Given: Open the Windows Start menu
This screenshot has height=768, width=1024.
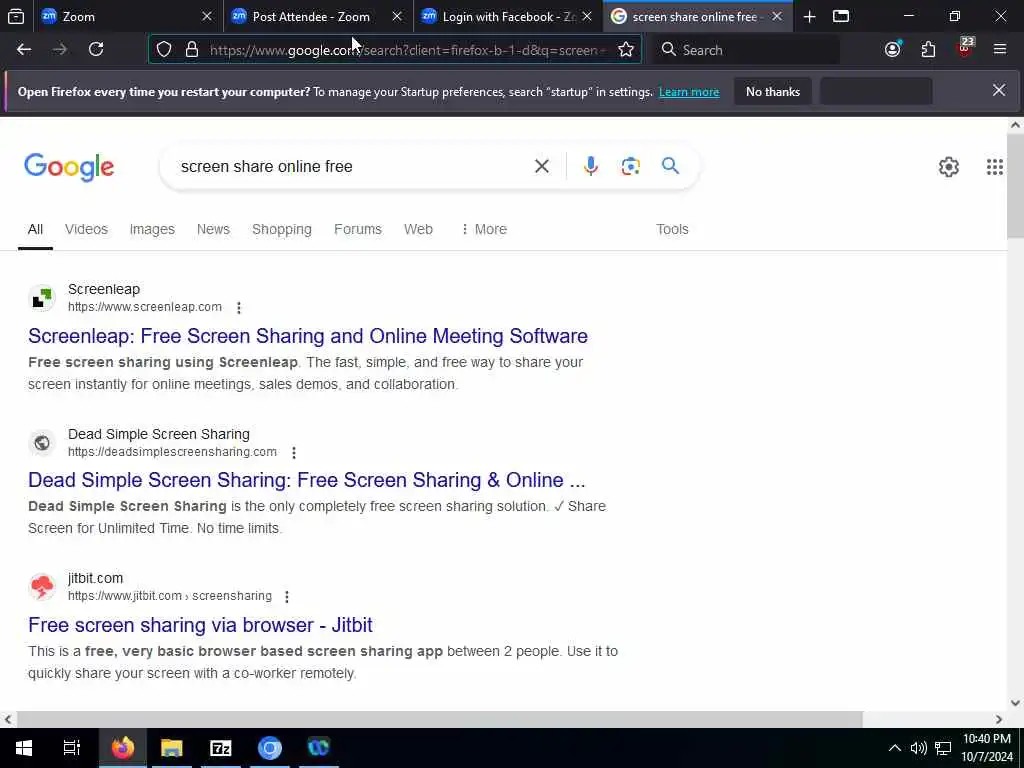Looking at the screenshot, I should (24, 748).
